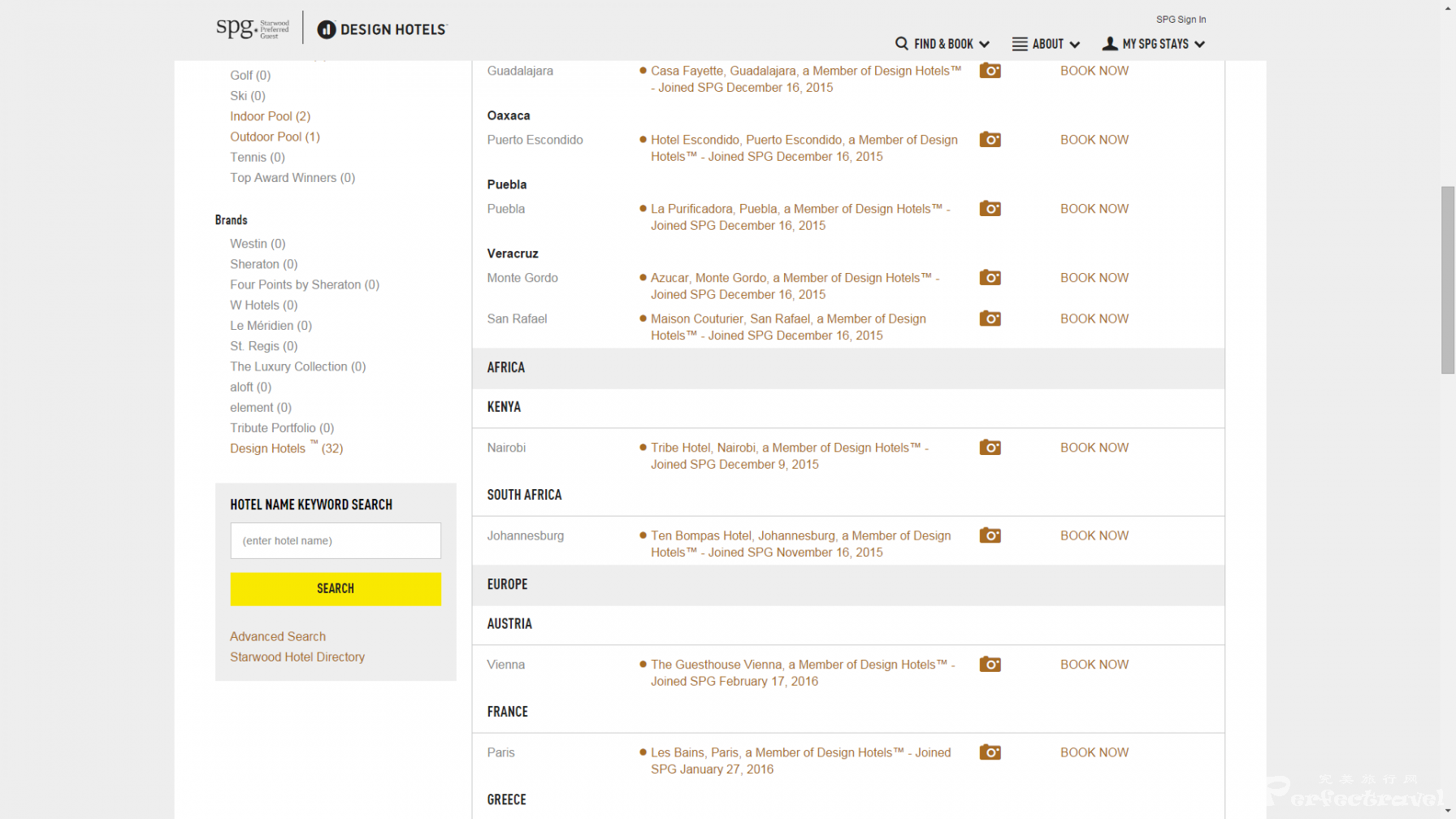This screenshot has height=819, width=1456.
Task: Book now Les Bains Paris
Action: [1094, 752]
